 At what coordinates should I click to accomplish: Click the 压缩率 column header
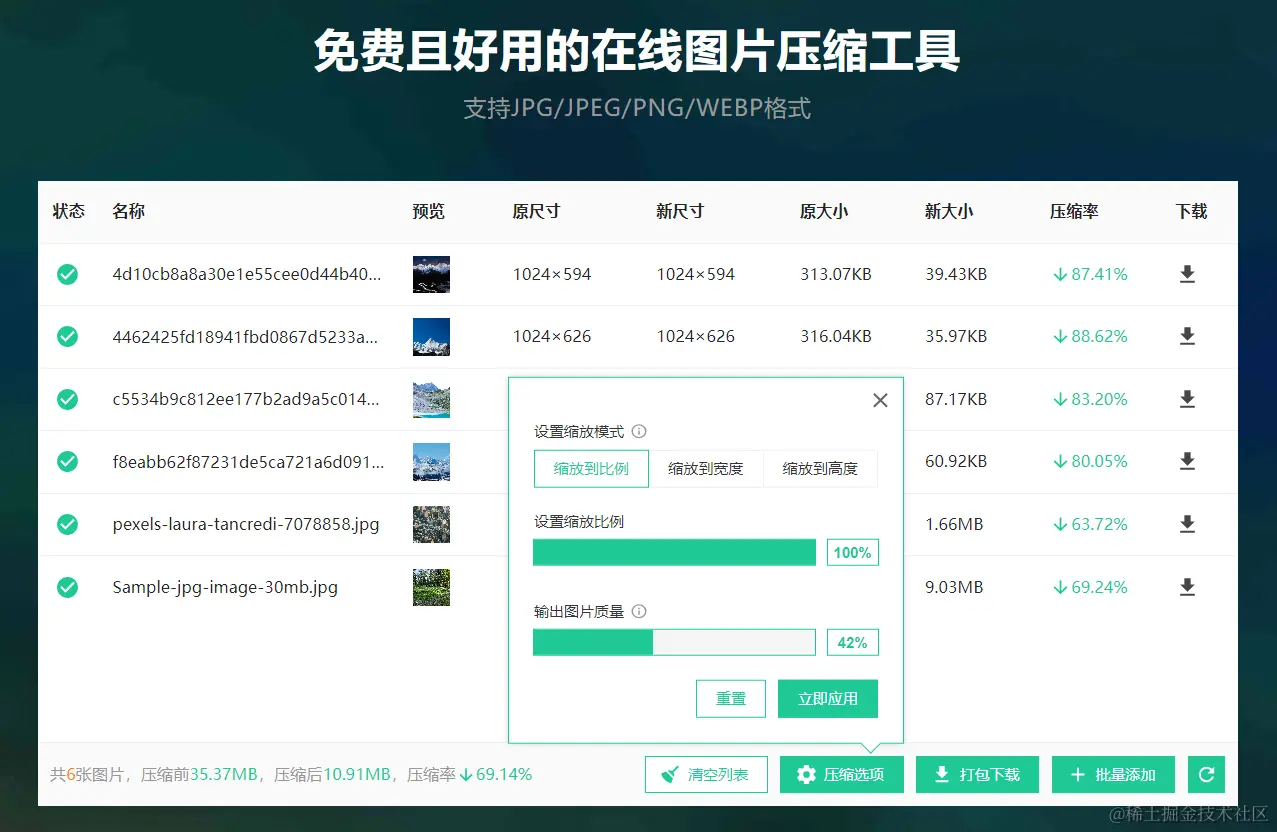[x=1074, y=211]
